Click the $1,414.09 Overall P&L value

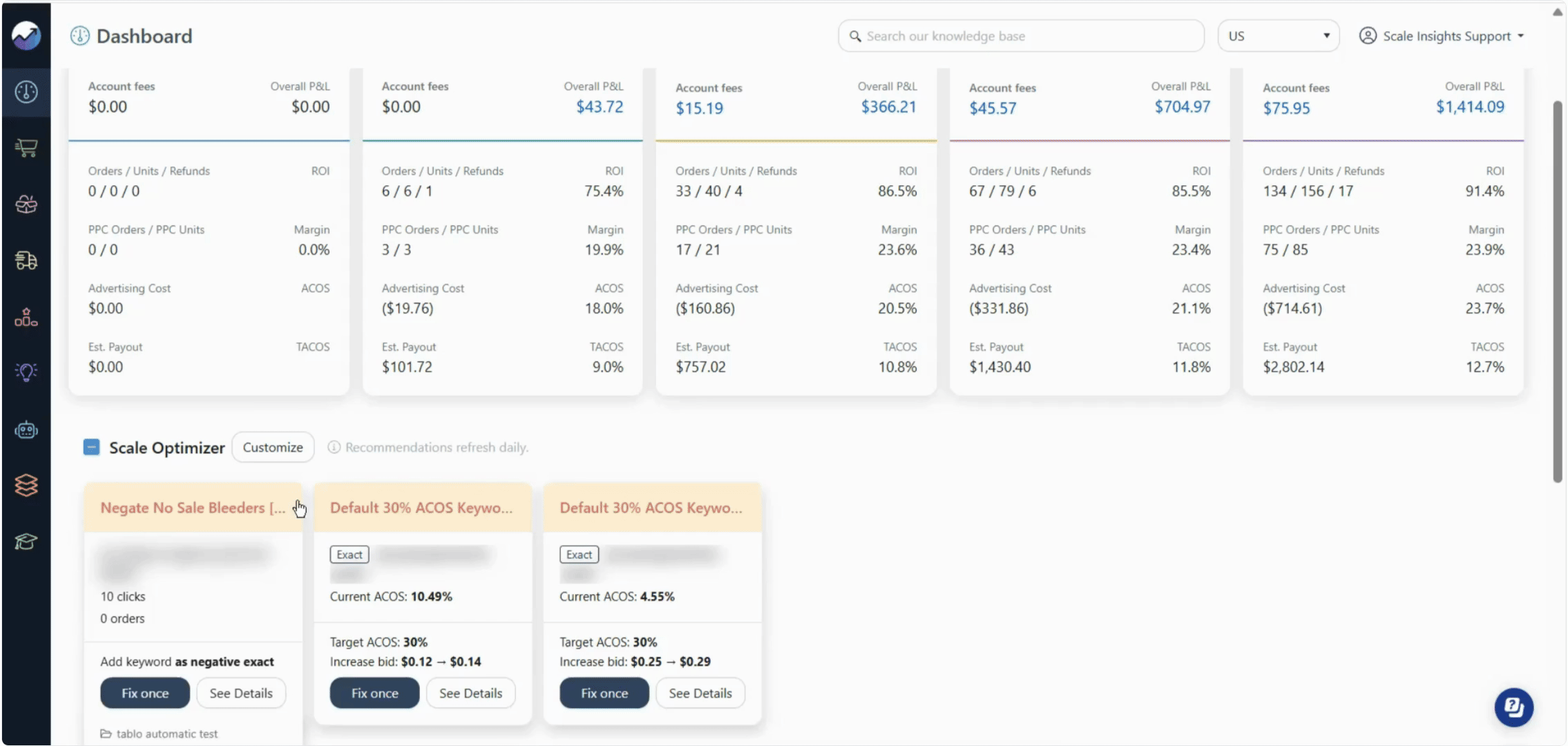pyautogui.click(x=1470, y=107)
